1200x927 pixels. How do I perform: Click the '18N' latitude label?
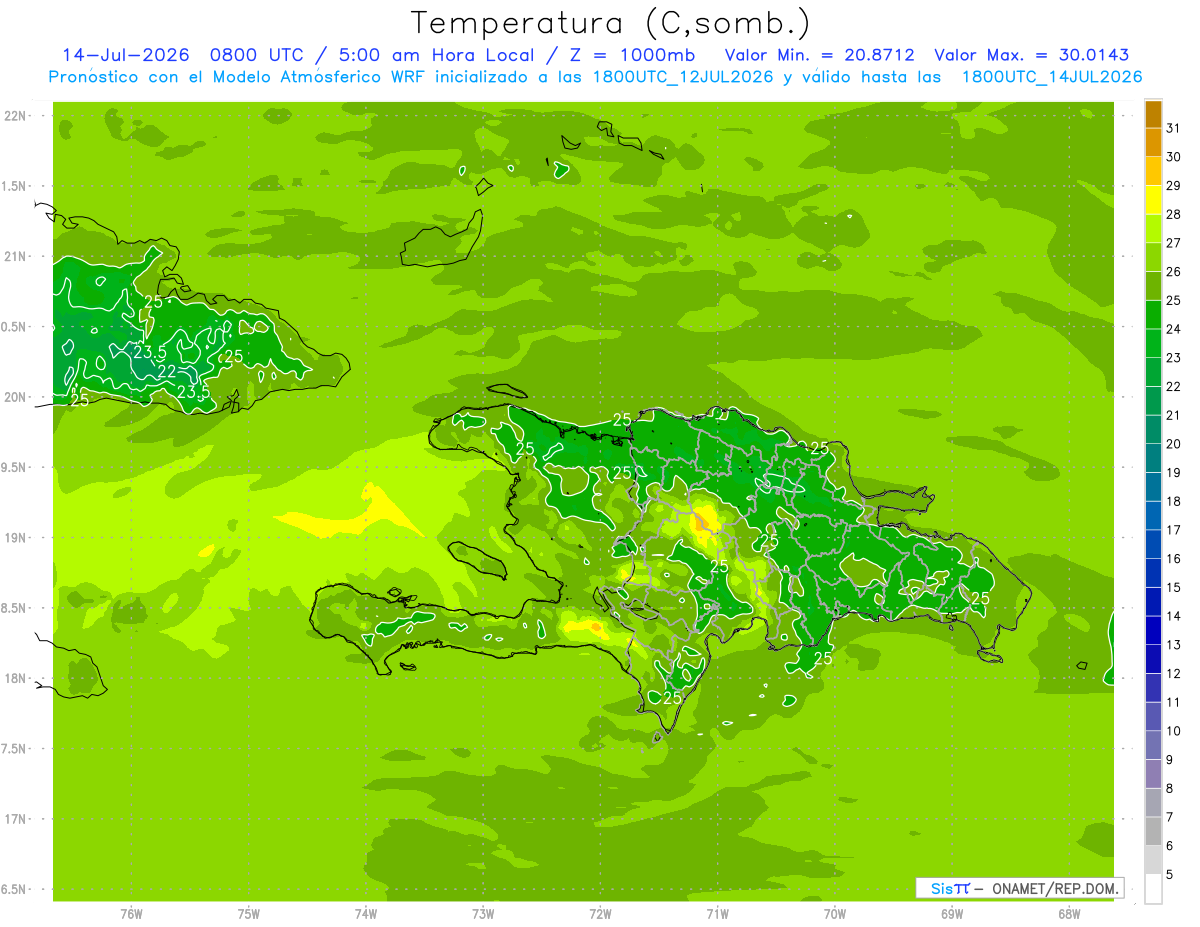[16, 678]
